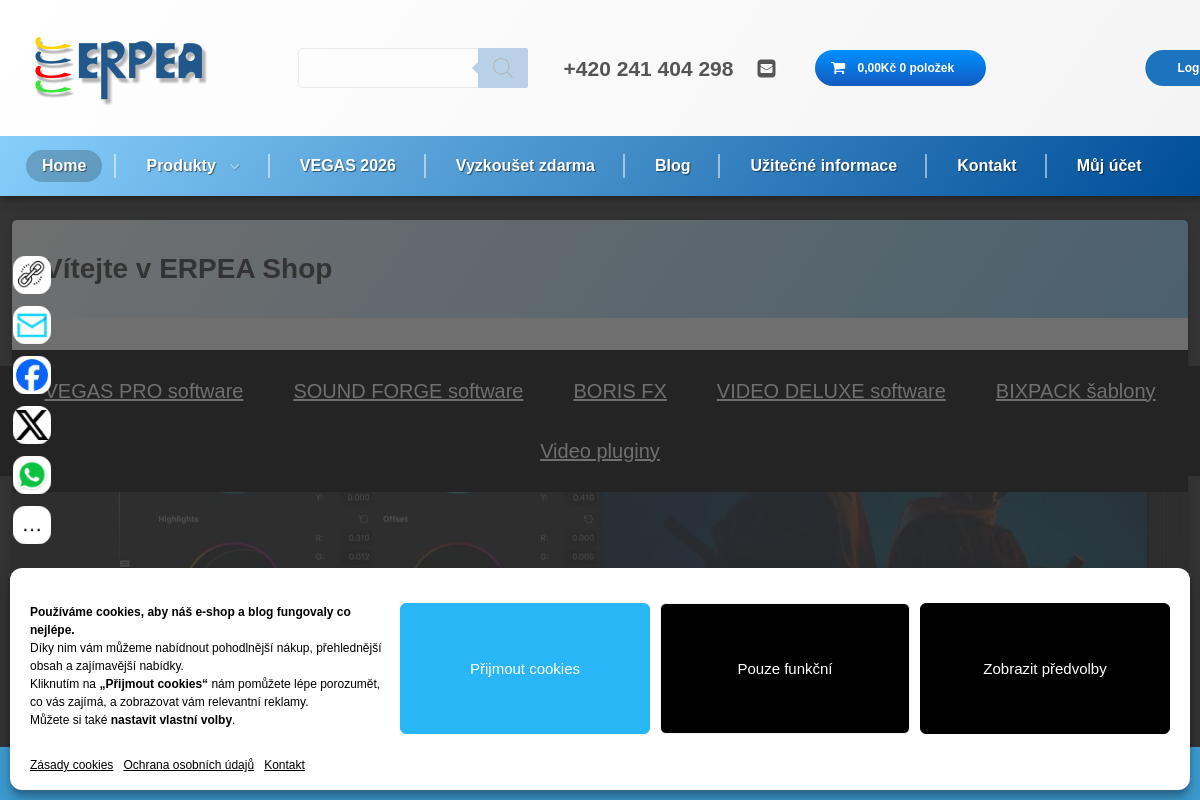Follow the SOUND FORGE software link
1200x800 pixels.
click(408, 391)
